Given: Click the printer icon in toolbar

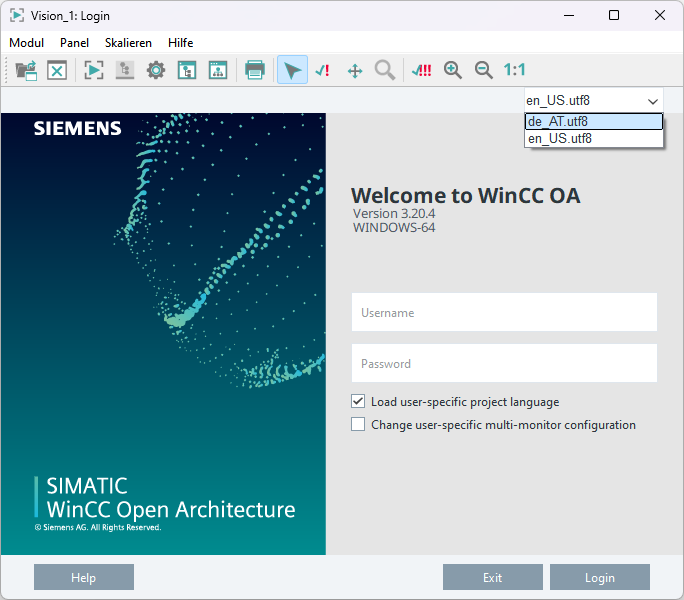Looking at the screenshot, I should tap(255, 70).
